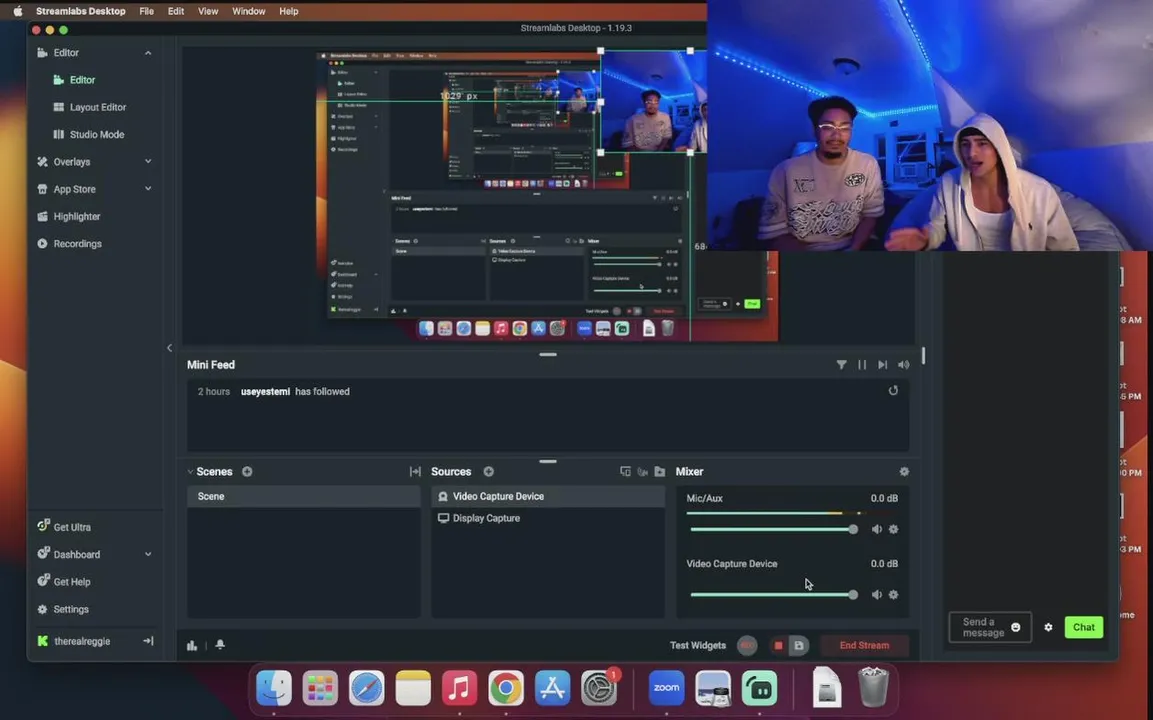Adjust Video Capture Device volume slider
1153x720 pixels.
point(774,594)
